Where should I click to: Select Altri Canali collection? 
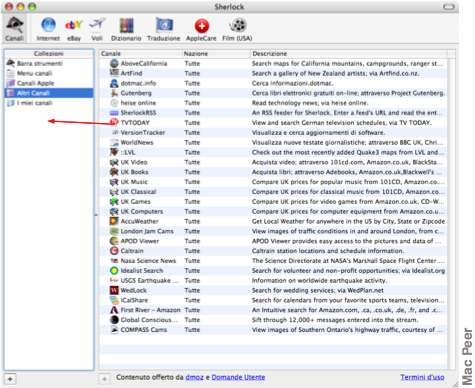49,93
